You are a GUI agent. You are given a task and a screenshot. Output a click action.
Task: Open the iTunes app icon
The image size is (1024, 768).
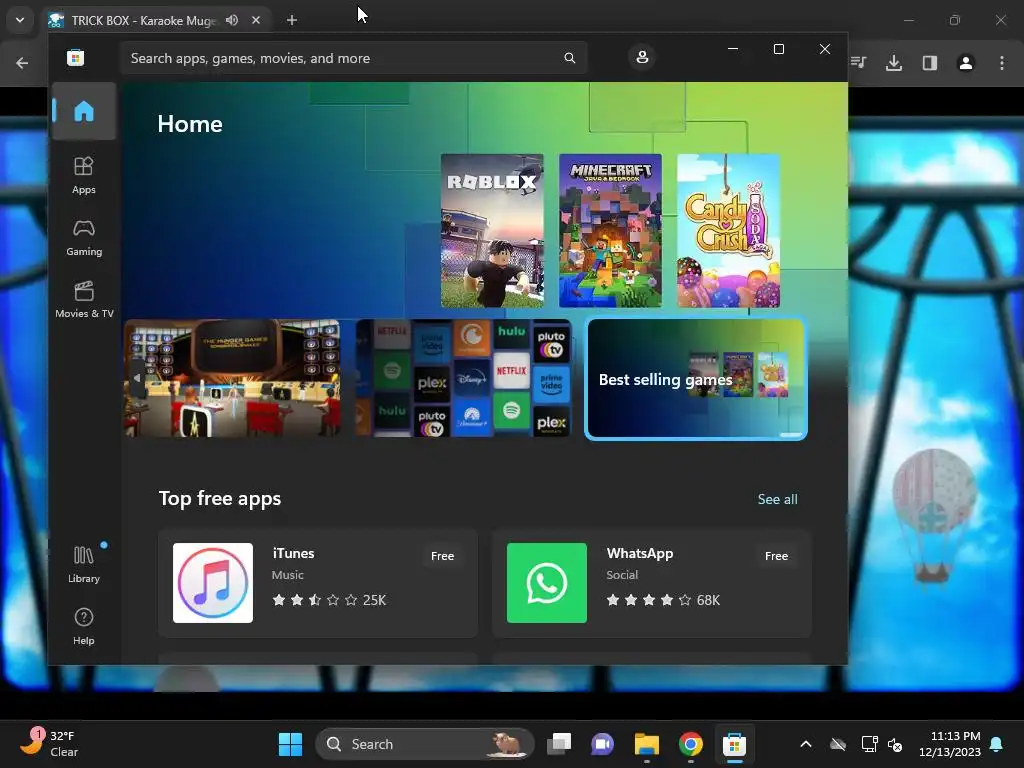point(213,583)
